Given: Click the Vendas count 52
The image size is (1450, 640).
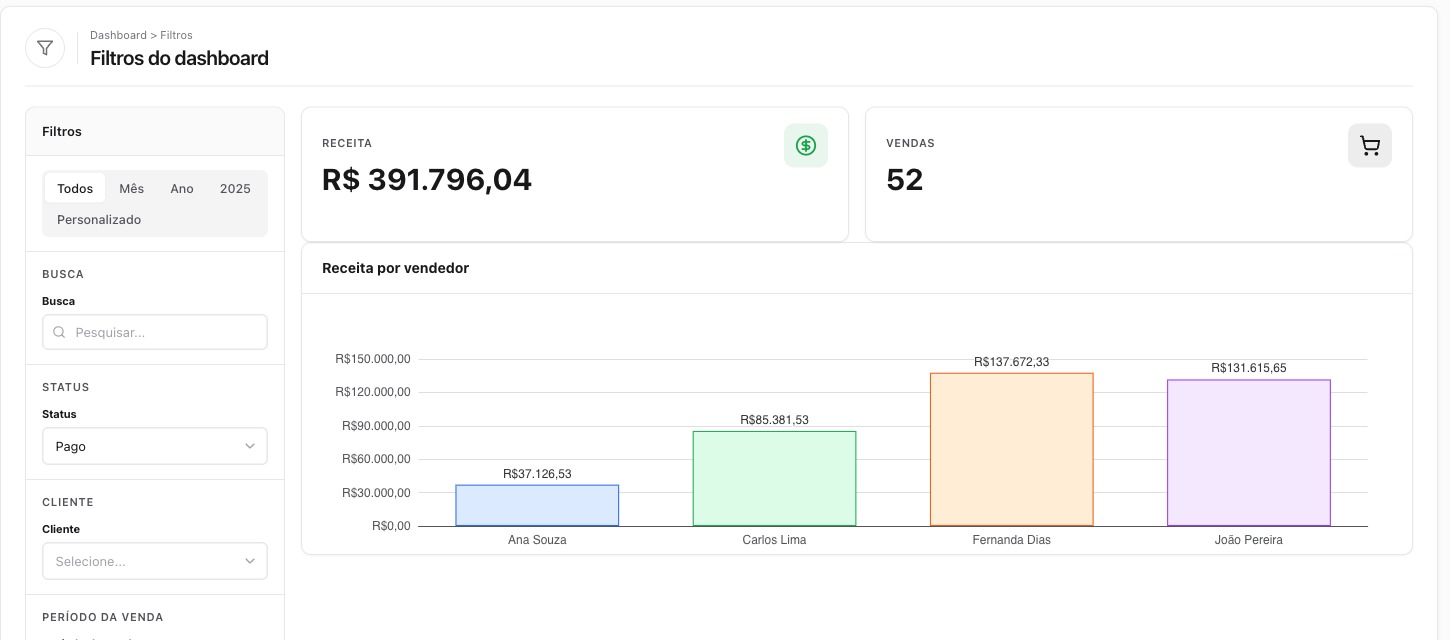Looking at the screenshot, I should (x=905, y=180).
